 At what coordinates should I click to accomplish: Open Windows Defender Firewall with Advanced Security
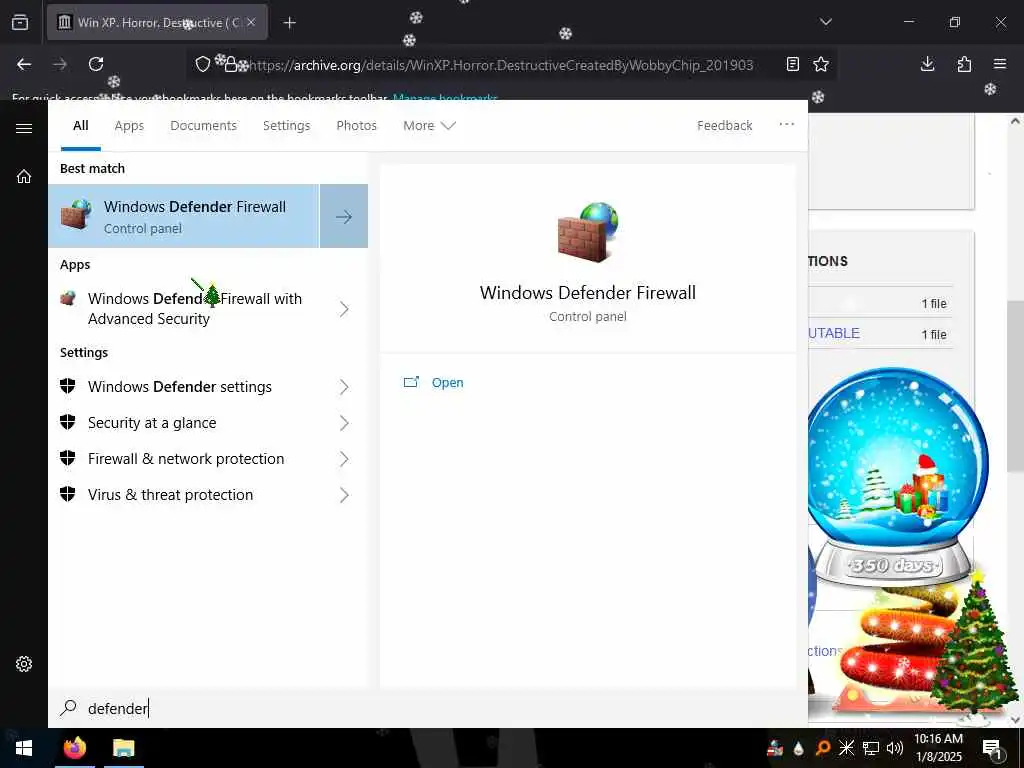point(195,308)
